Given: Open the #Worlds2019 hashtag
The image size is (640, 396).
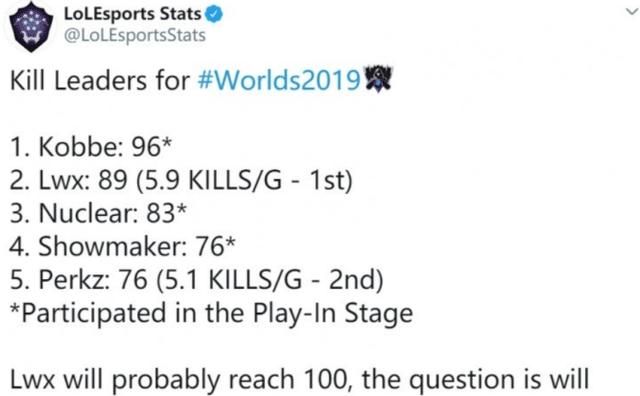Looking at the screenshot, I should tap(279, 80).
